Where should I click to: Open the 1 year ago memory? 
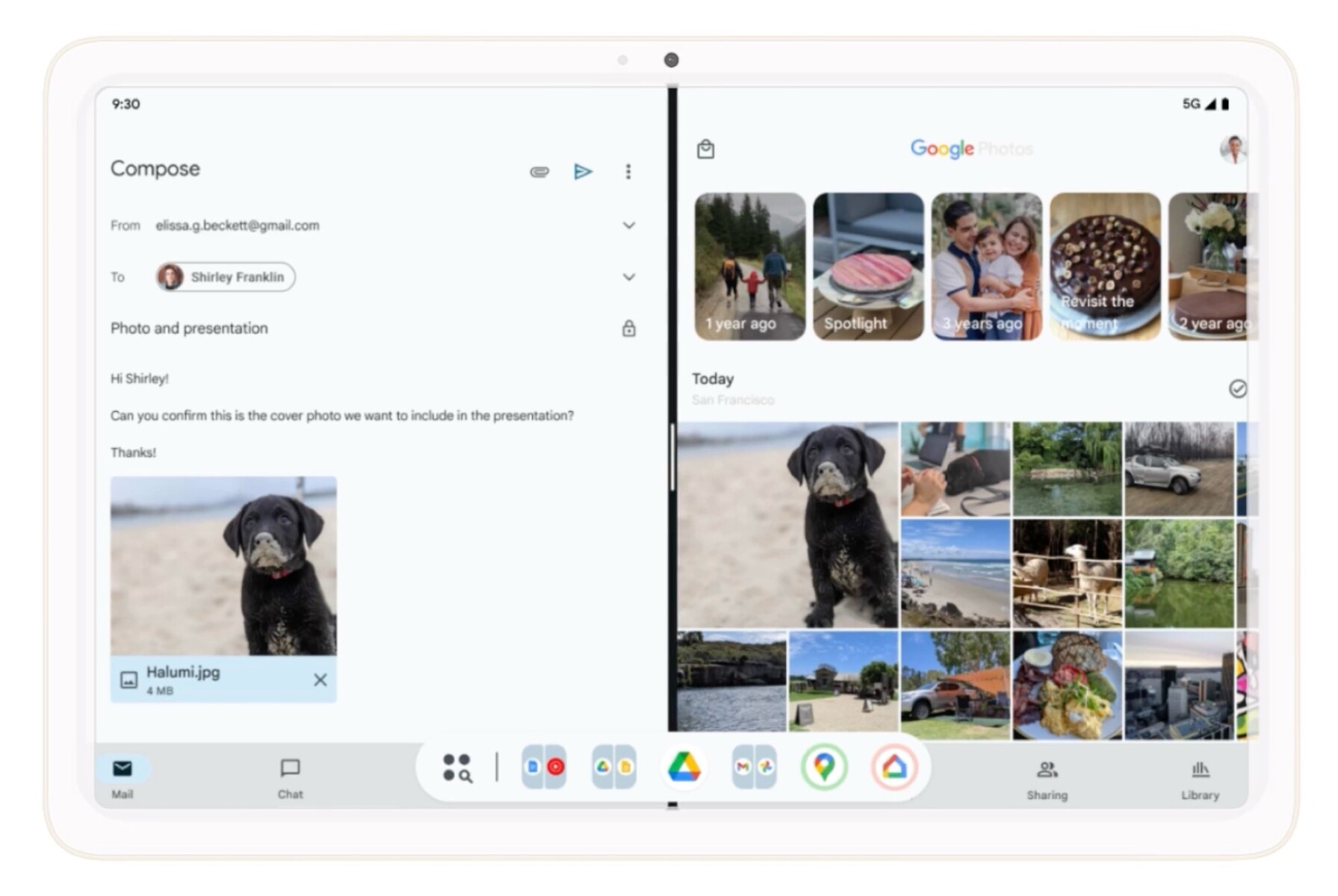749,267
